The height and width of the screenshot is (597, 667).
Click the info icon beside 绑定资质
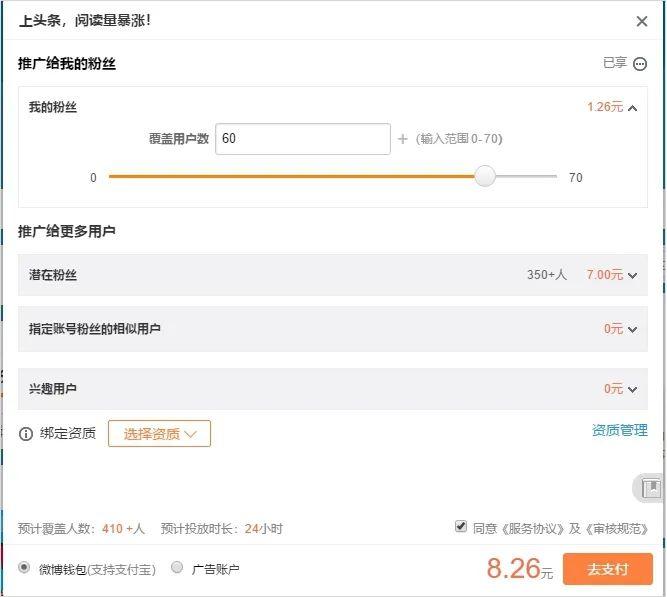coord(26,434)
